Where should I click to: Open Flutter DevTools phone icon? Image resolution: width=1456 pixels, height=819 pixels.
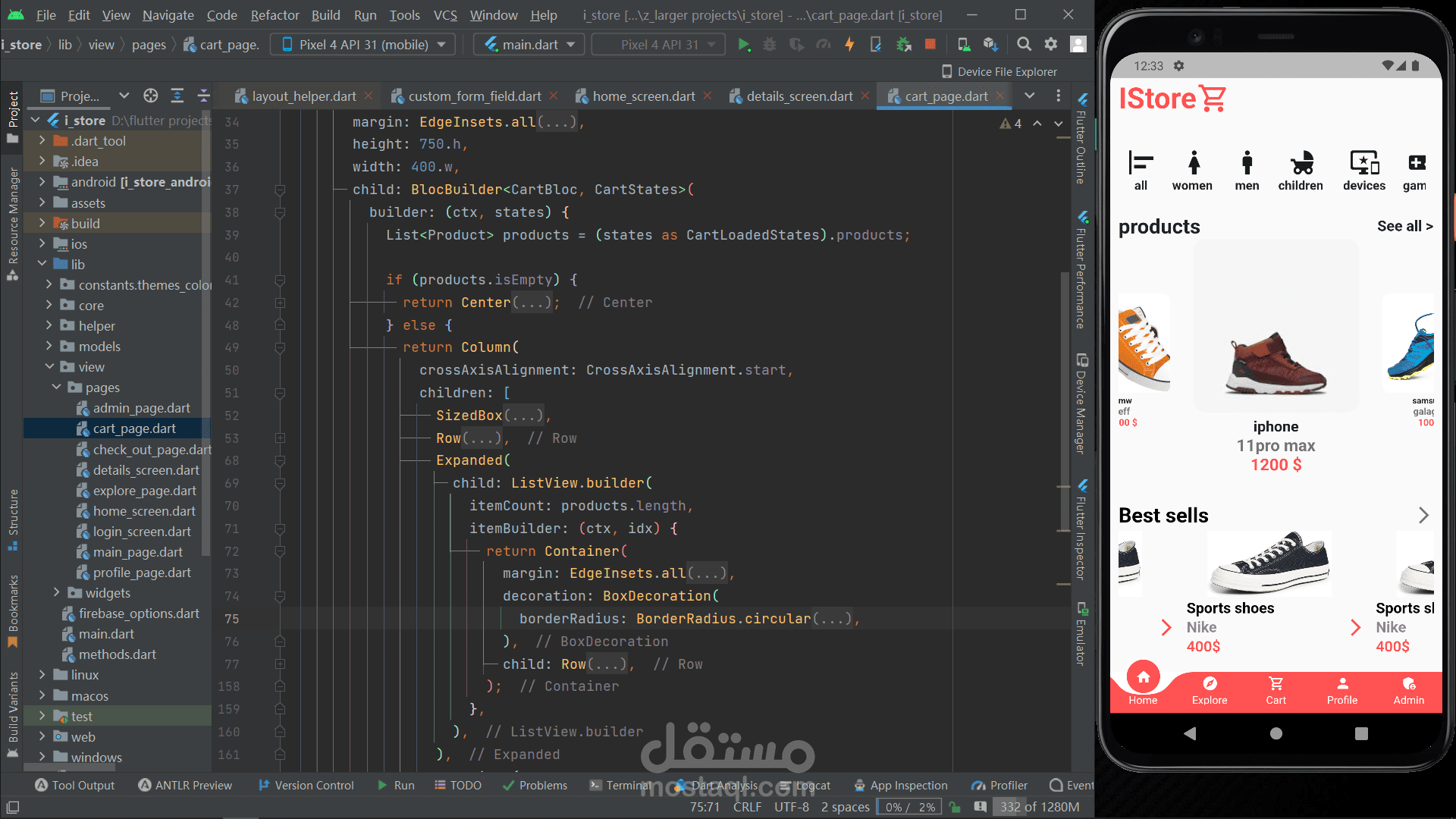click(x=876, y=45)
